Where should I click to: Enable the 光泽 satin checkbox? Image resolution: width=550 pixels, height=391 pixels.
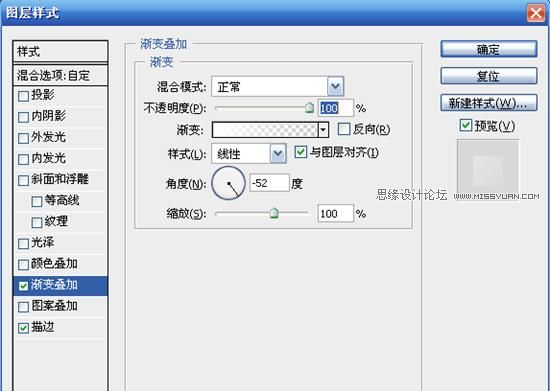coord(23,244)
